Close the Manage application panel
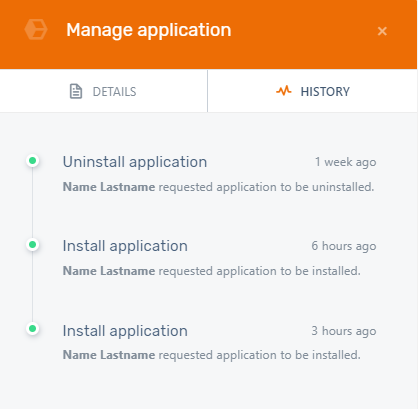This screenshot has height=409, width=418. click(382, 31)
